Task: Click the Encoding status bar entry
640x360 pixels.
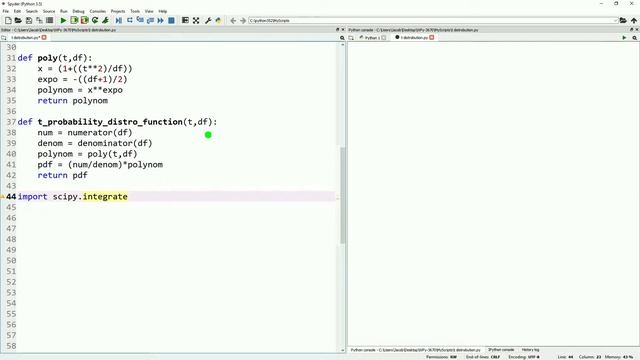Action: coord(524,357)
